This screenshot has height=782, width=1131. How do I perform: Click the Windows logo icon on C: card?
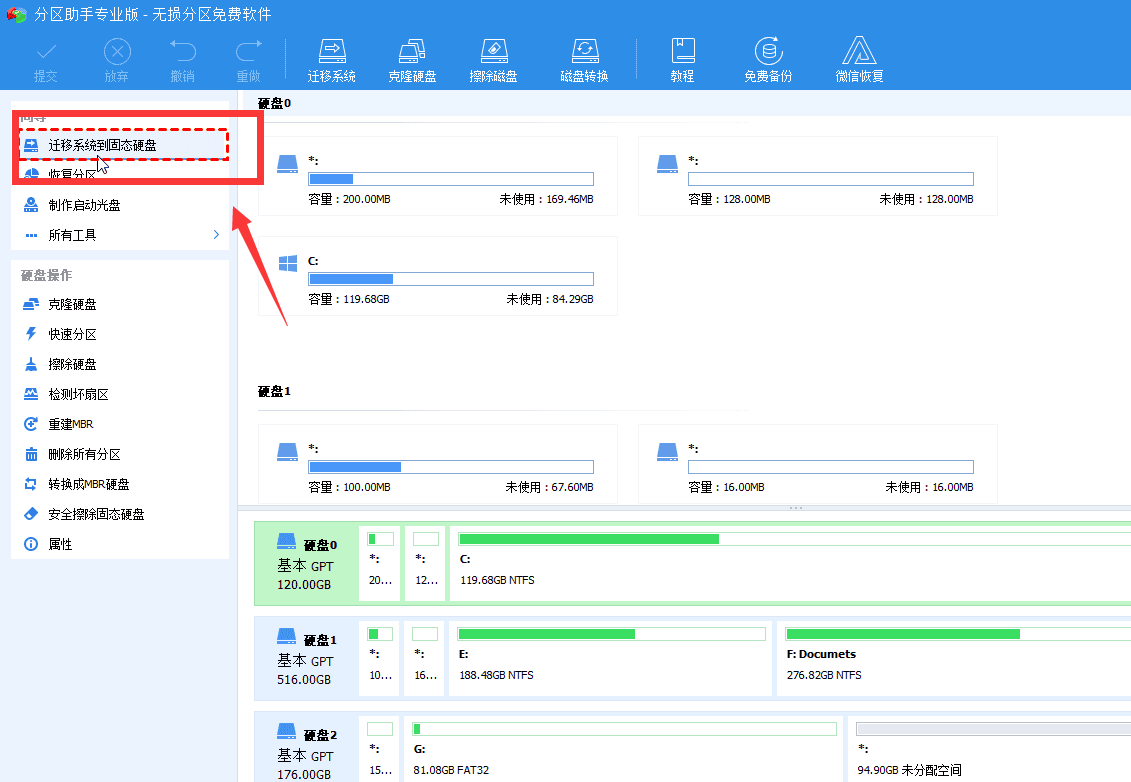288,263
